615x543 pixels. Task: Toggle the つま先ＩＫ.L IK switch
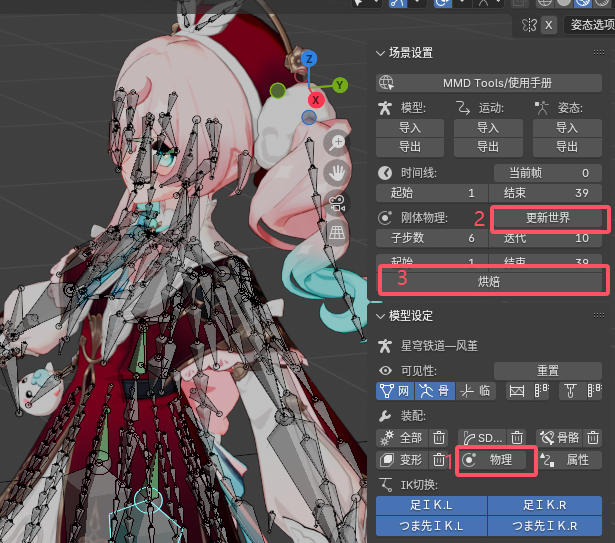431,526
